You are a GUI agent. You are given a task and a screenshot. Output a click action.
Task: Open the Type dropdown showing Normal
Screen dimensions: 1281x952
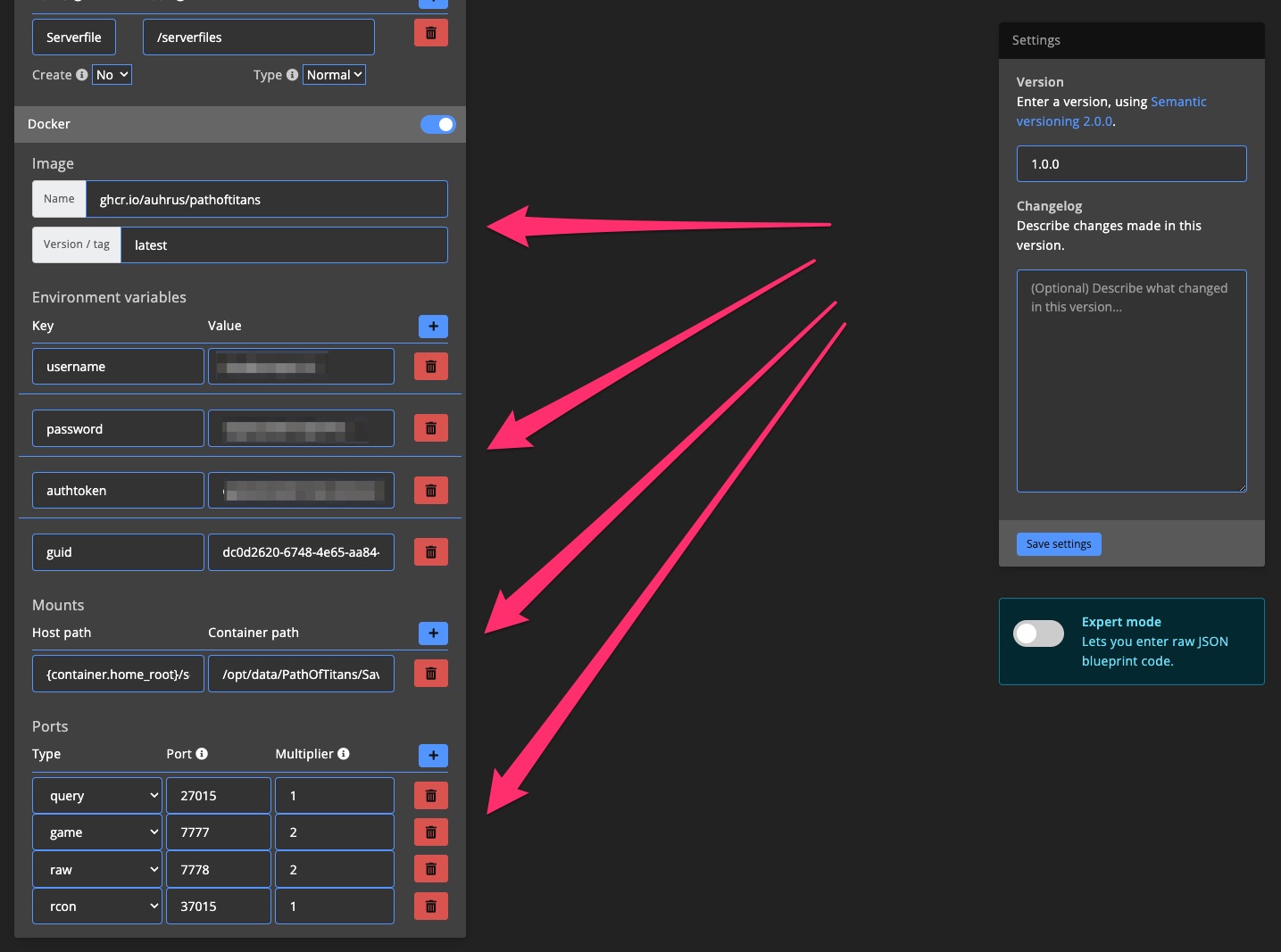(333, 74)
